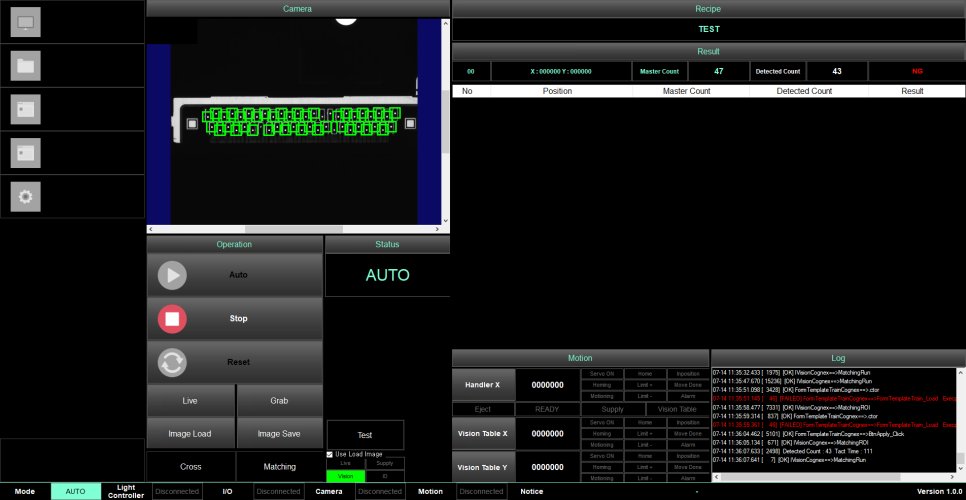Toggle the green Vision indicator

pyautogui.click(x=346, y=476)
